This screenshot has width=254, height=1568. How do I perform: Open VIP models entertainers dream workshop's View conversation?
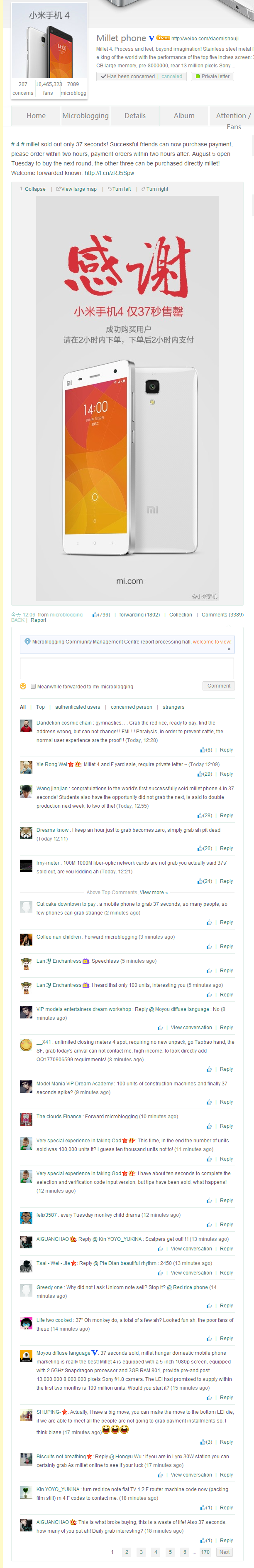coord(191,1028)
